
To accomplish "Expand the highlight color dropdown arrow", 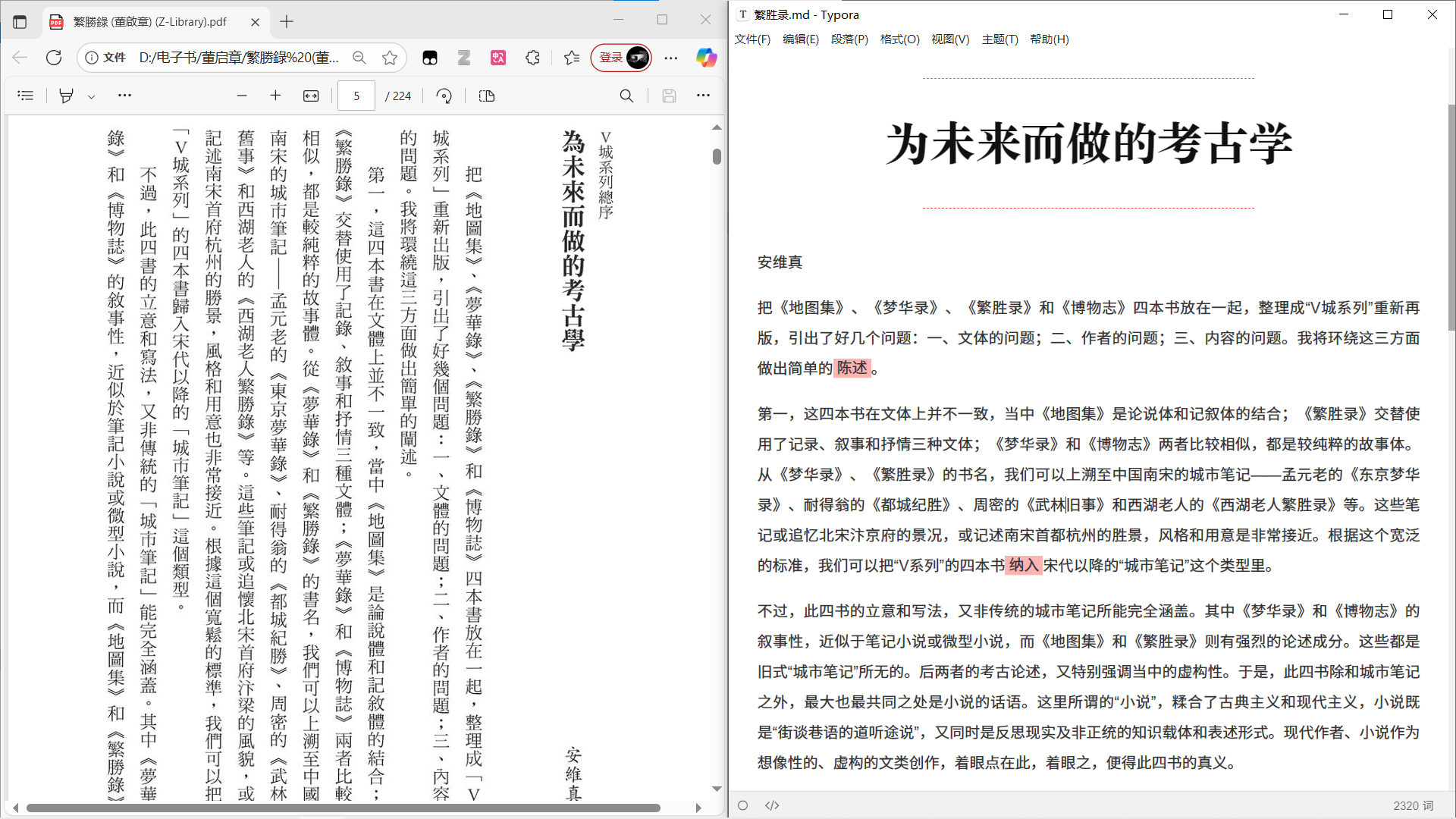I will [x=91, y=96].
